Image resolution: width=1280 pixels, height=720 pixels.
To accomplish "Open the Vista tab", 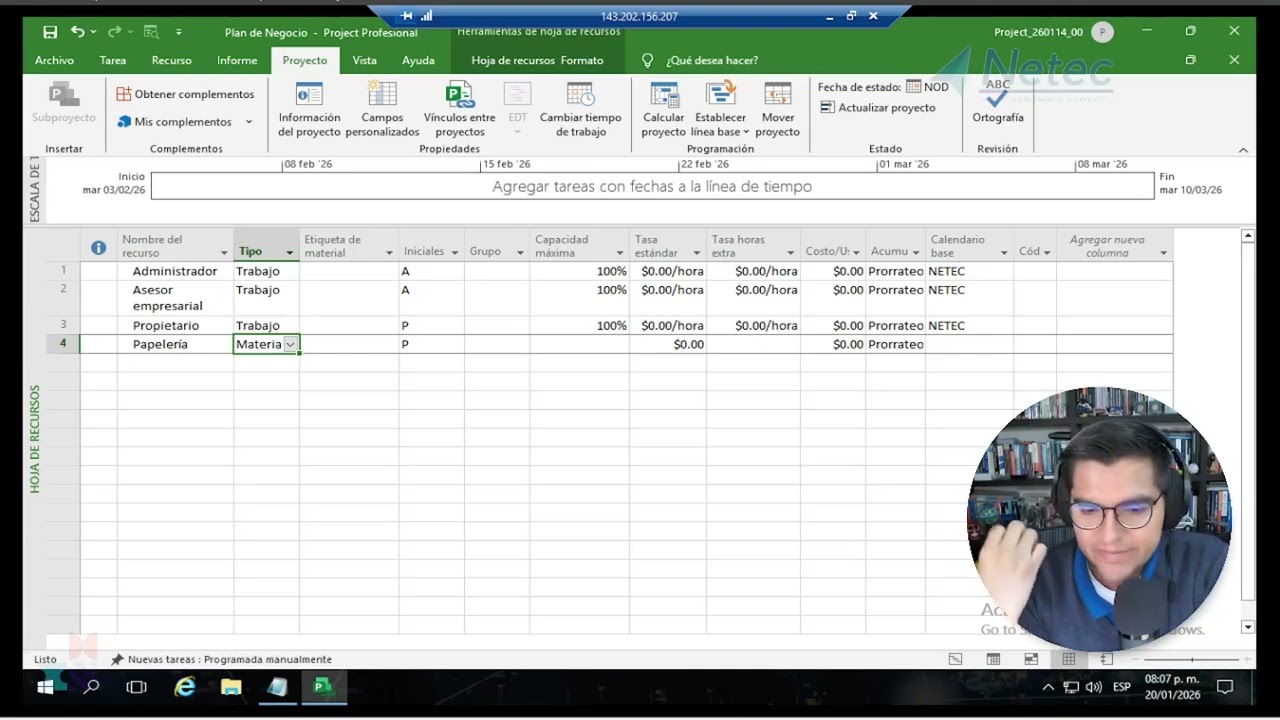I will click(364, 60).
